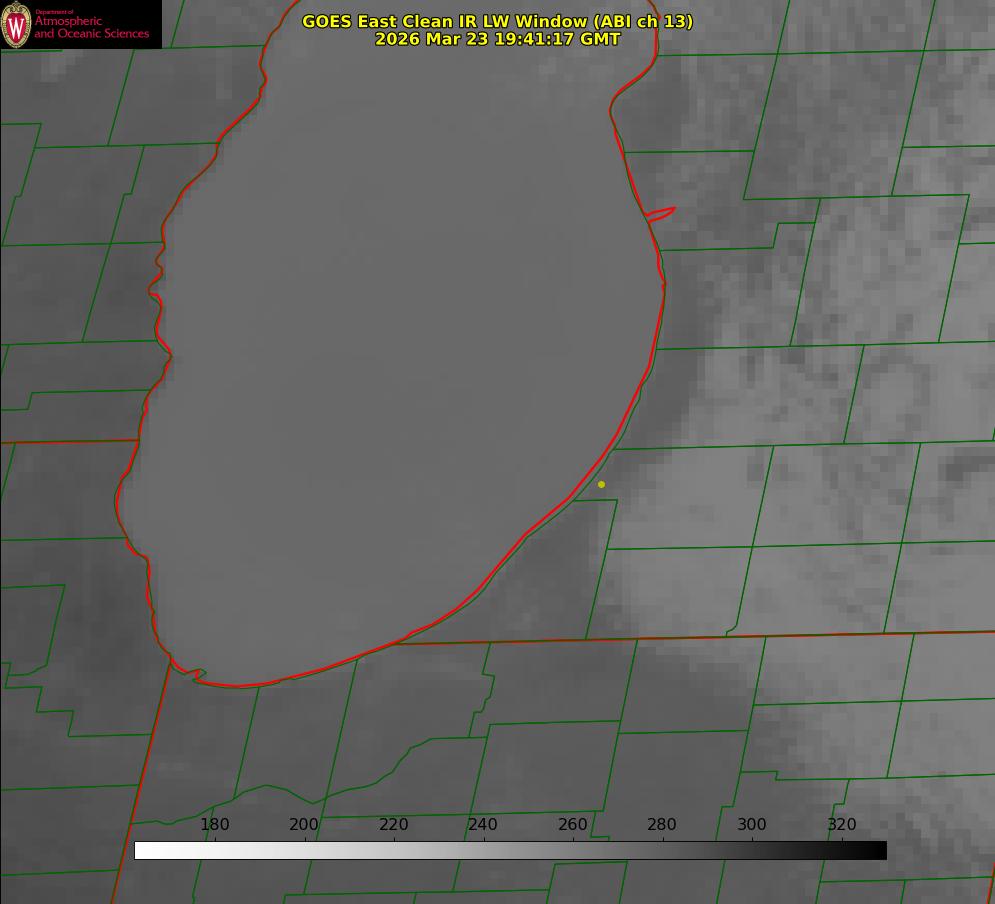Click the middle gray section of the colorbar
This screenshot has height=904, width=995.
(510, 850)
